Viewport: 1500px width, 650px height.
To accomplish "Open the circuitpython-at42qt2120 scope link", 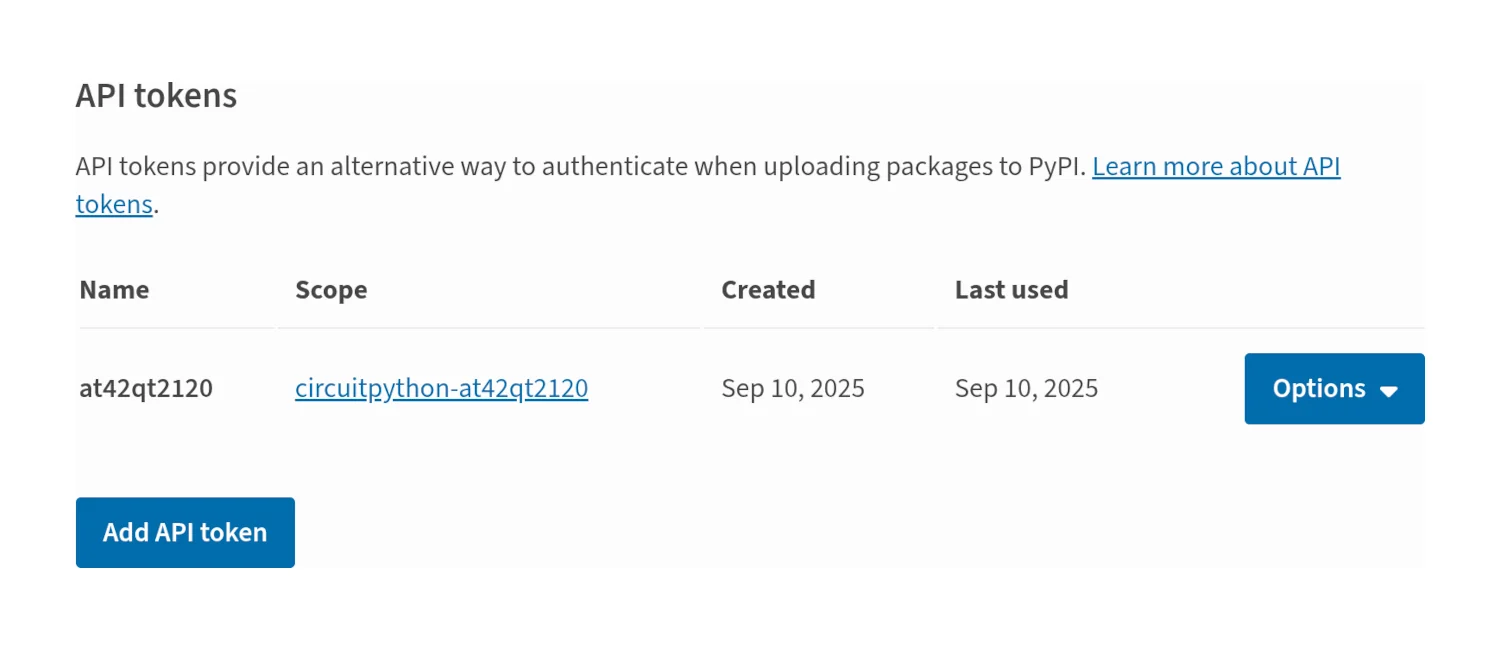I will 441,388.
